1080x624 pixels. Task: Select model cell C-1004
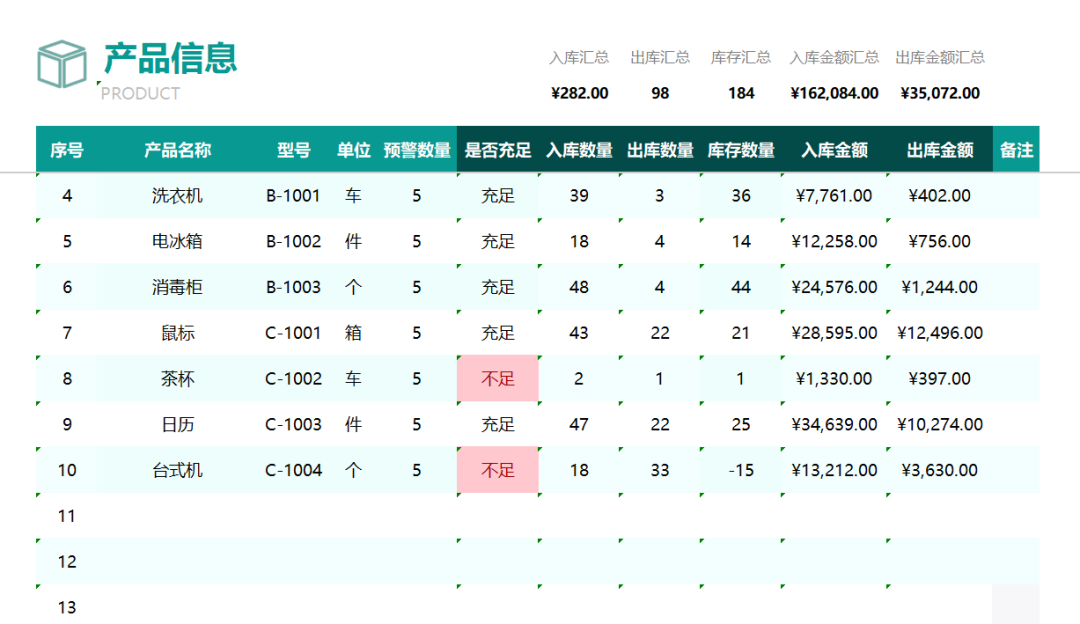tap(293, 470)
